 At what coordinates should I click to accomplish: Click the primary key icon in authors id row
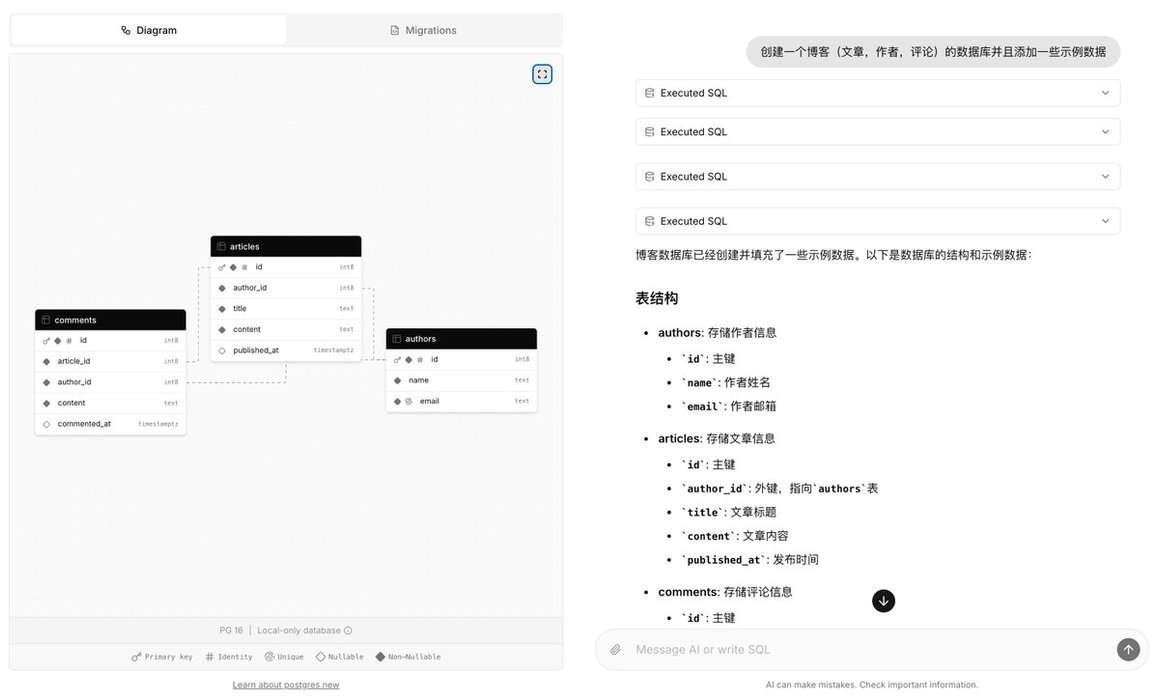398,360
